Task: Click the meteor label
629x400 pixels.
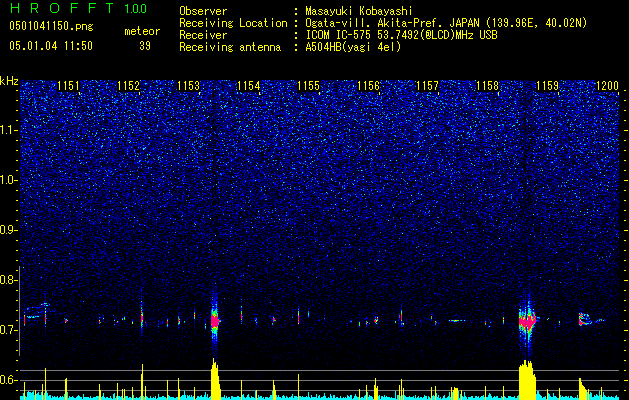Action: [x=142, y=31]
